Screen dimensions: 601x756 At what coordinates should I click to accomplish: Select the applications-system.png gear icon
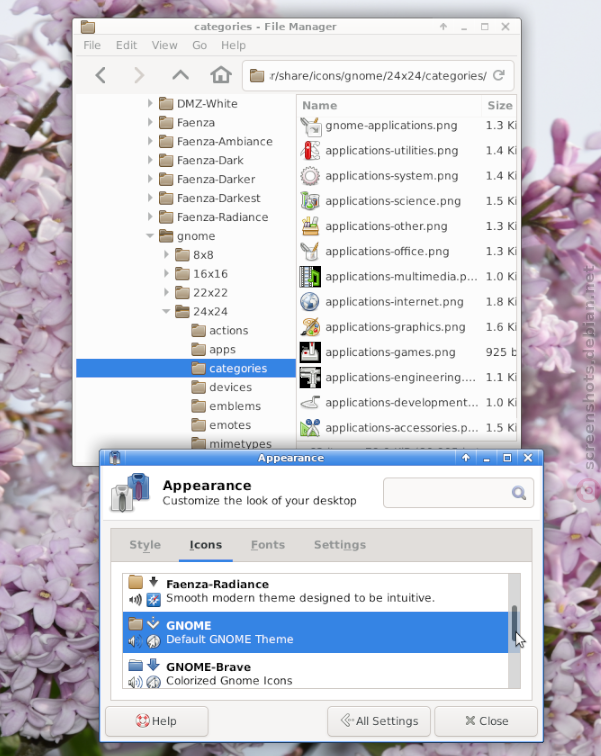click(310, 176)
